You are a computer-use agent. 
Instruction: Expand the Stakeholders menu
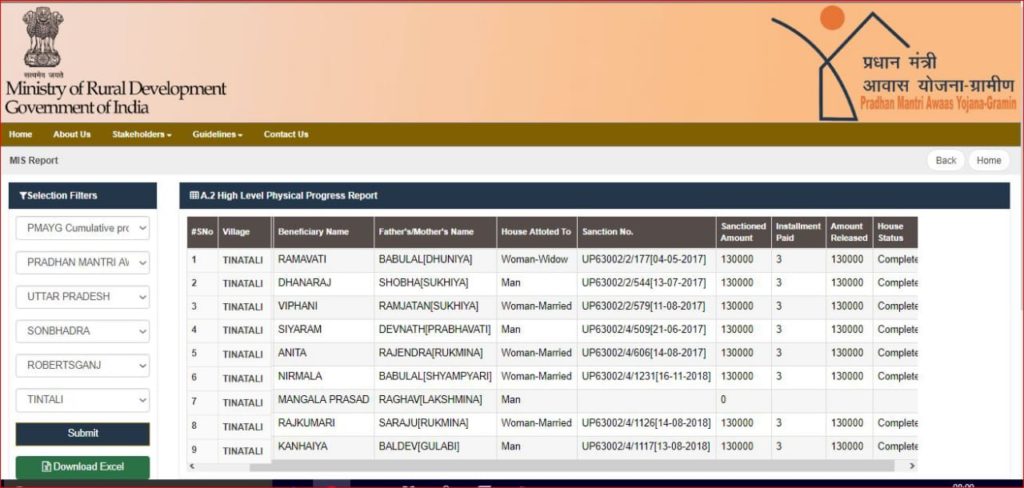coord(141,134)
